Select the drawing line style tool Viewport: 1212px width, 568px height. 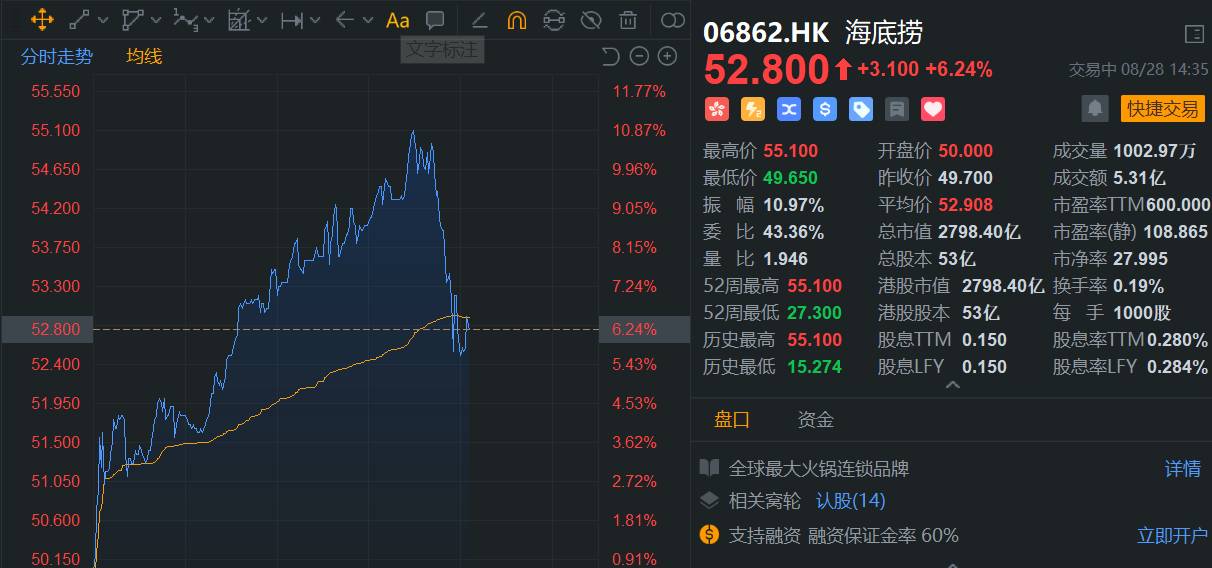pos(479,19)
